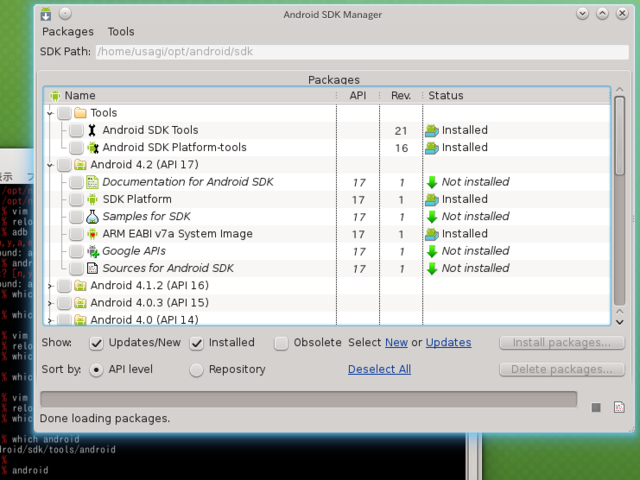640x480 pixels.
Task: Check the Tools group checkbox
Action: 64,113
